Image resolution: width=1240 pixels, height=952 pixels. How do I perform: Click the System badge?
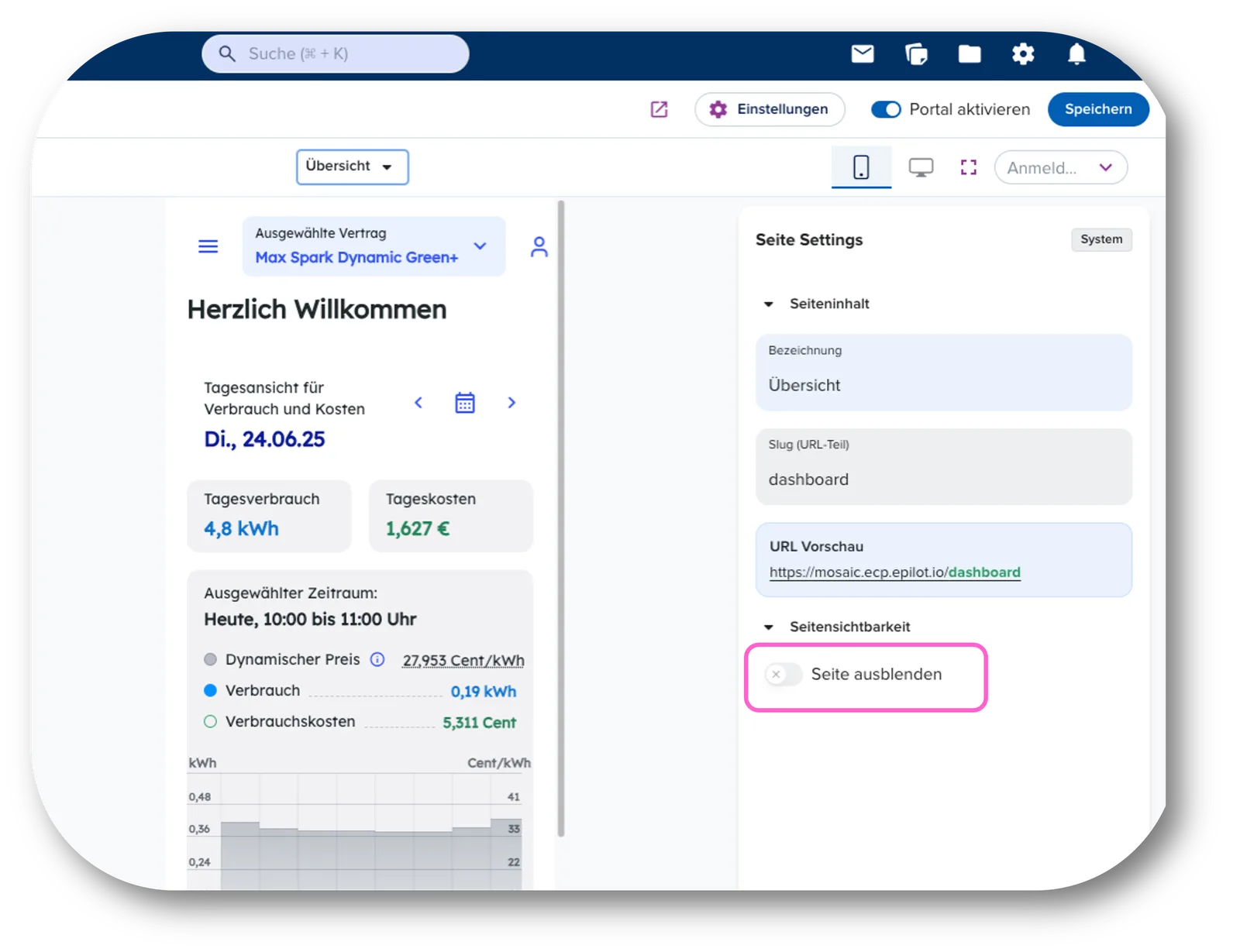pos(1101,239)
